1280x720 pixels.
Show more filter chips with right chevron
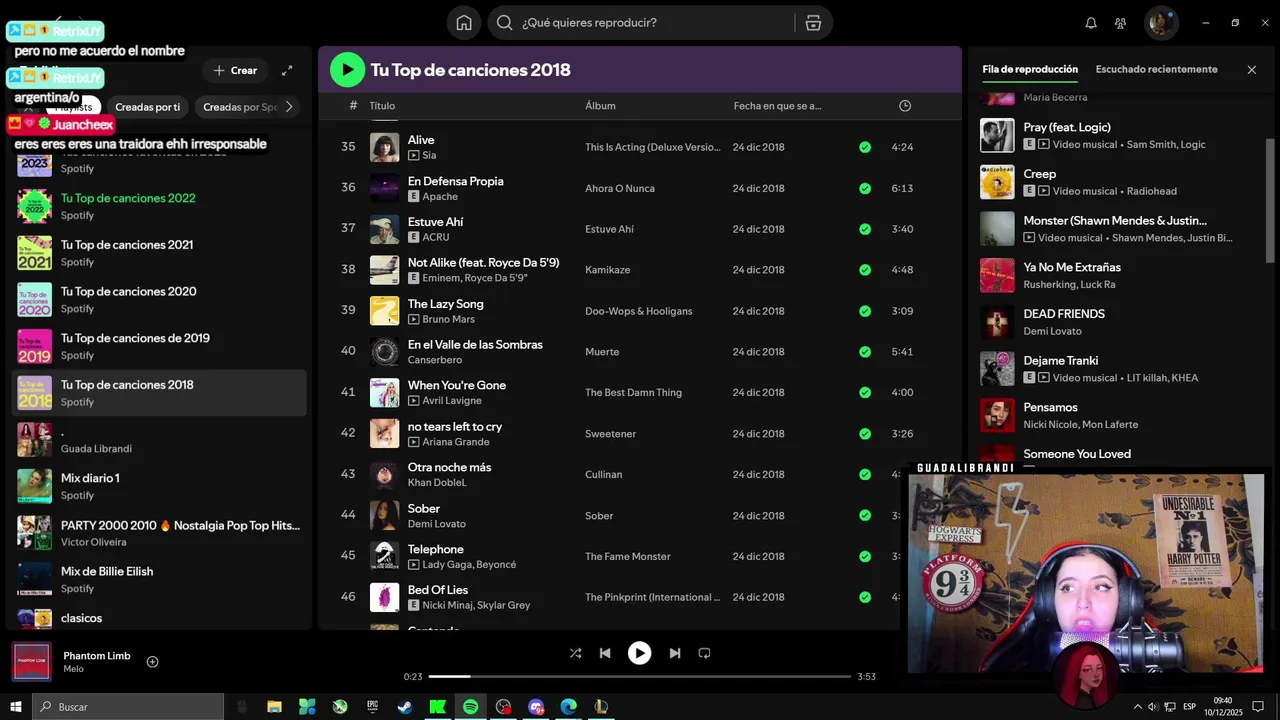tap(289, 107)
